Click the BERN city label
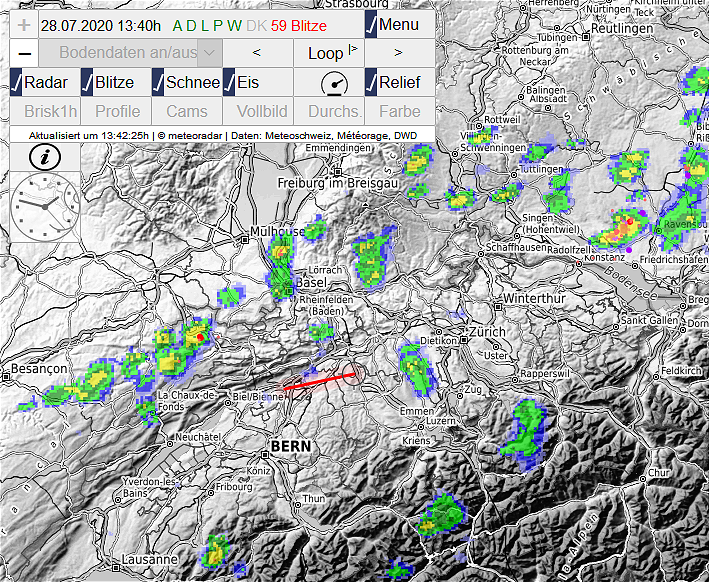This screenshot has width=710, height=582. click(x=291, y=446)
